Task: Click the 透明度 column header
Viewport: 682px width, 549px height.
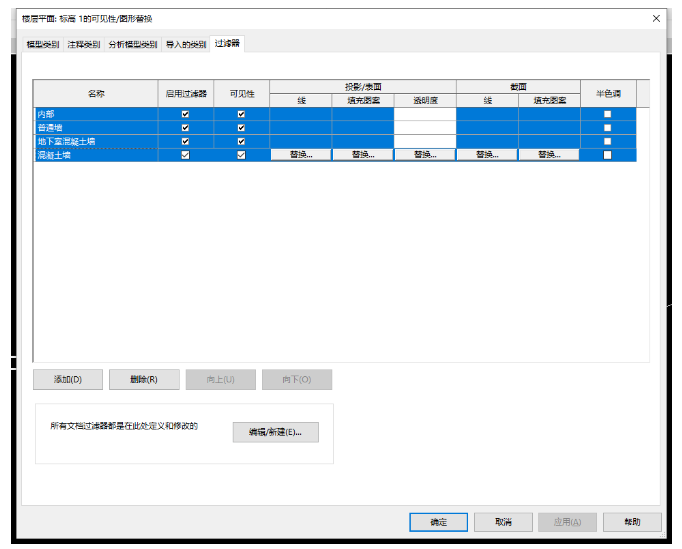Action: coord(425,100)
